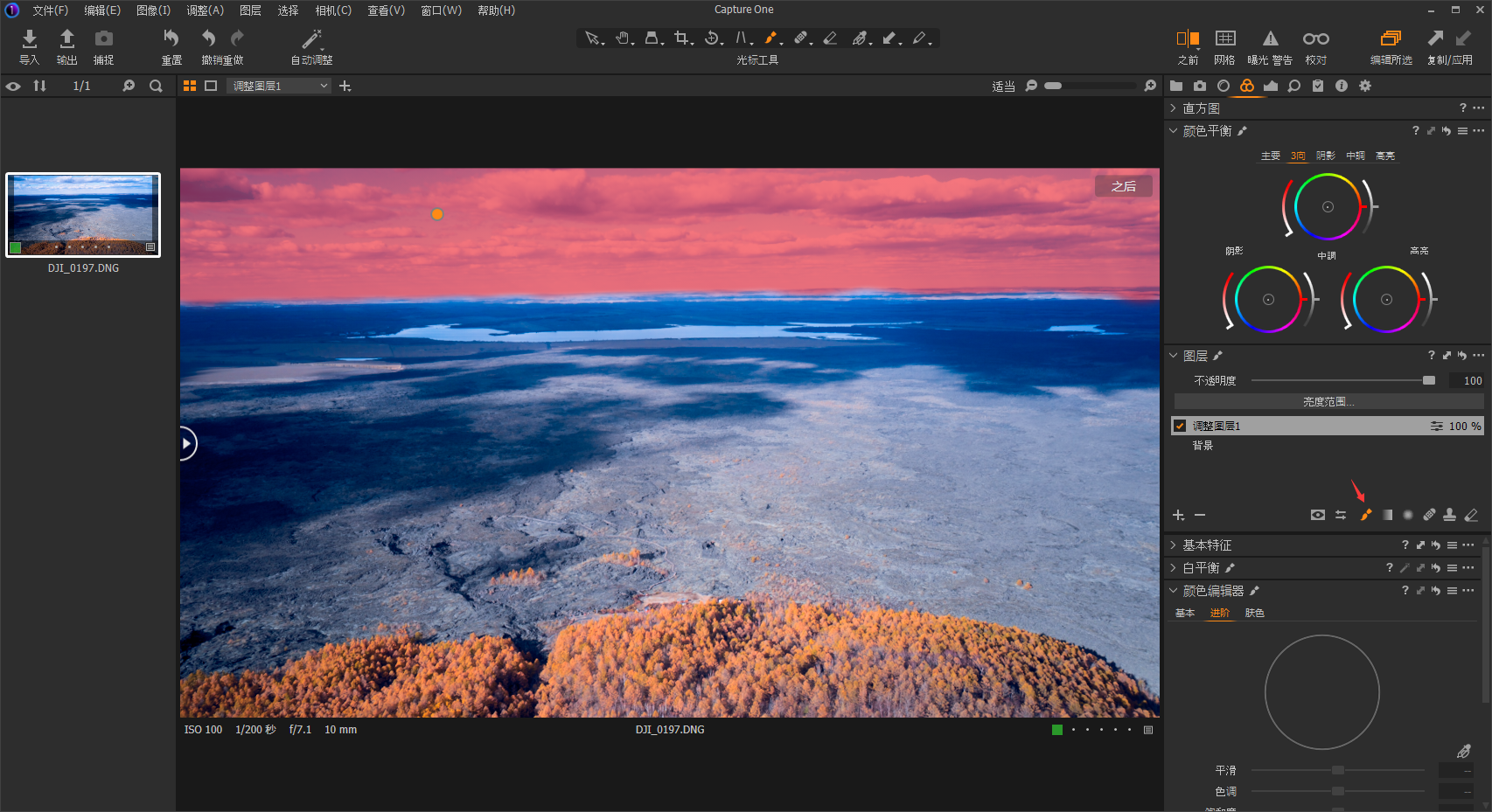Image resolution: width=1492 pixels, height=812 pixels.
Task: Open the Exposure histogram tool tab
Action: 1271,86
